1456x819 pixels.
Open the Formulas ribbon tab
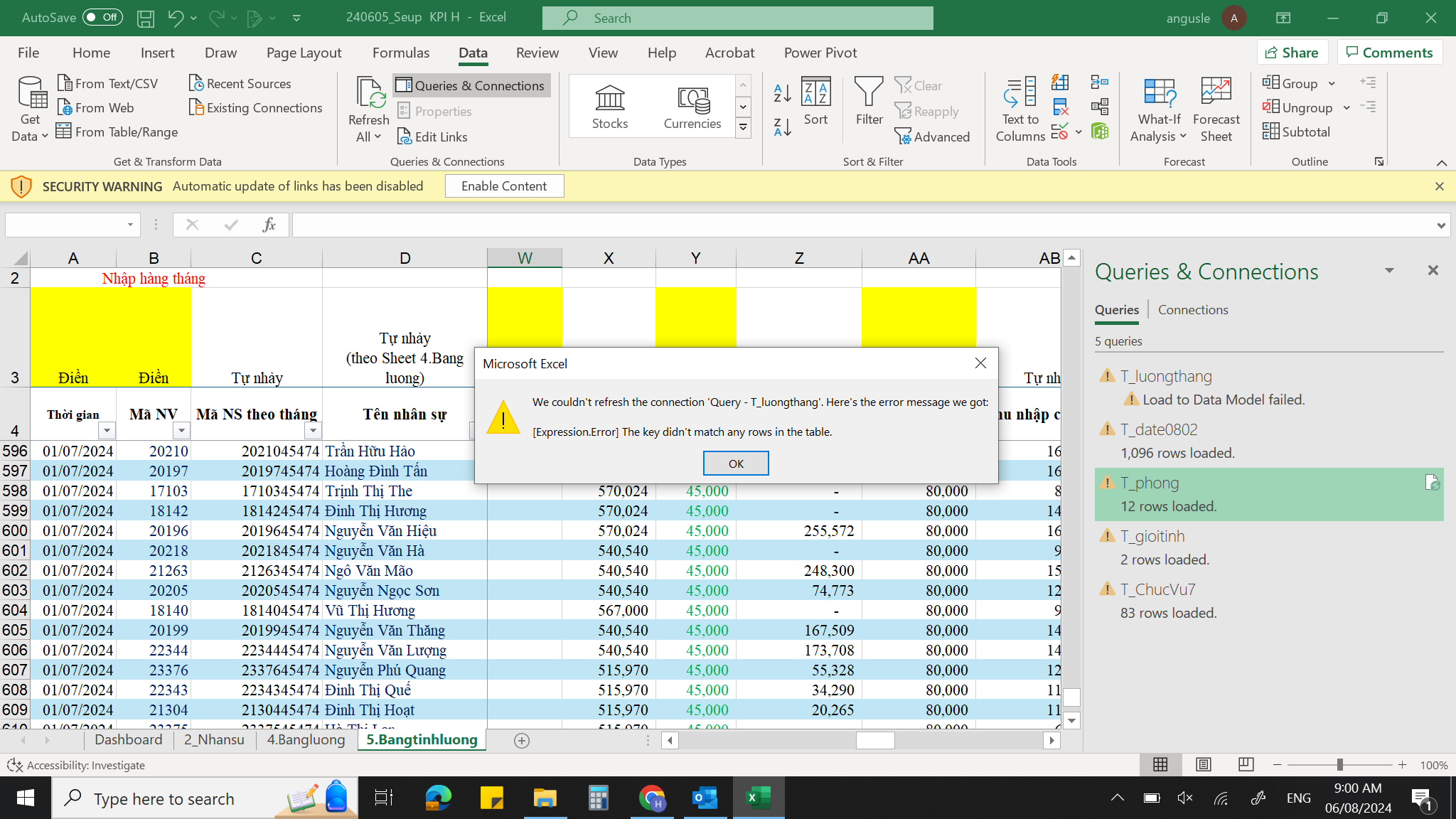click(400, 53)
